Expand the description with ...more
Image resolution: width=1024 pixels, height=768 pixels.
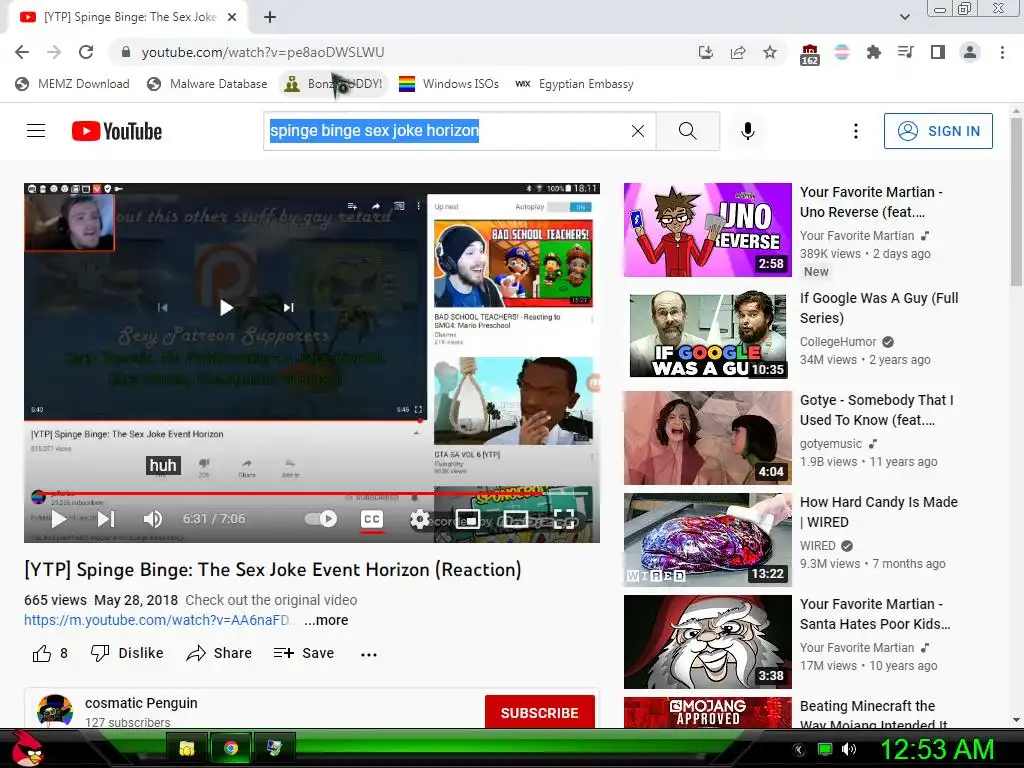coord(326,620)
